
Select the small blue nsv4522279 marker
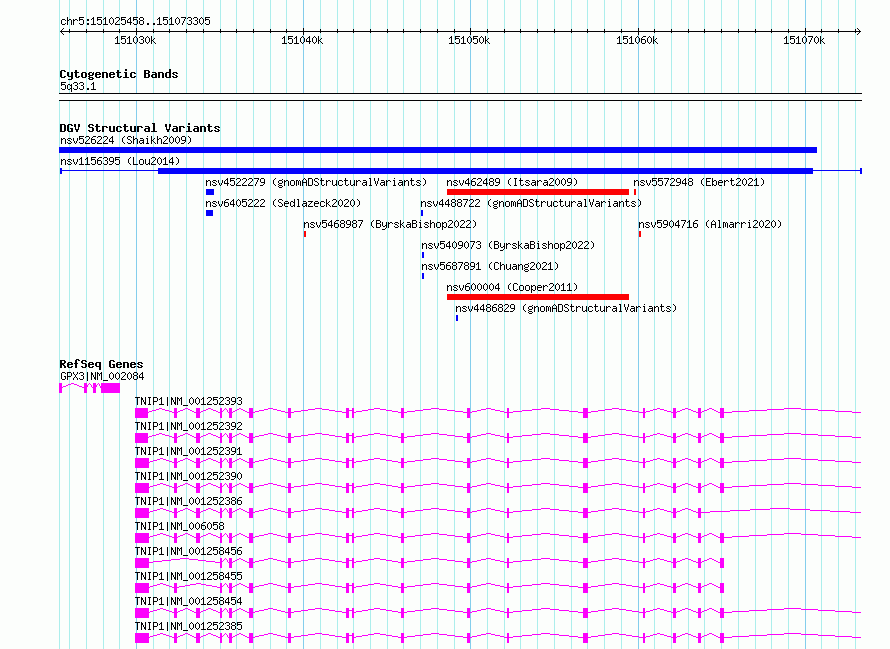click(x=210, y=192)
